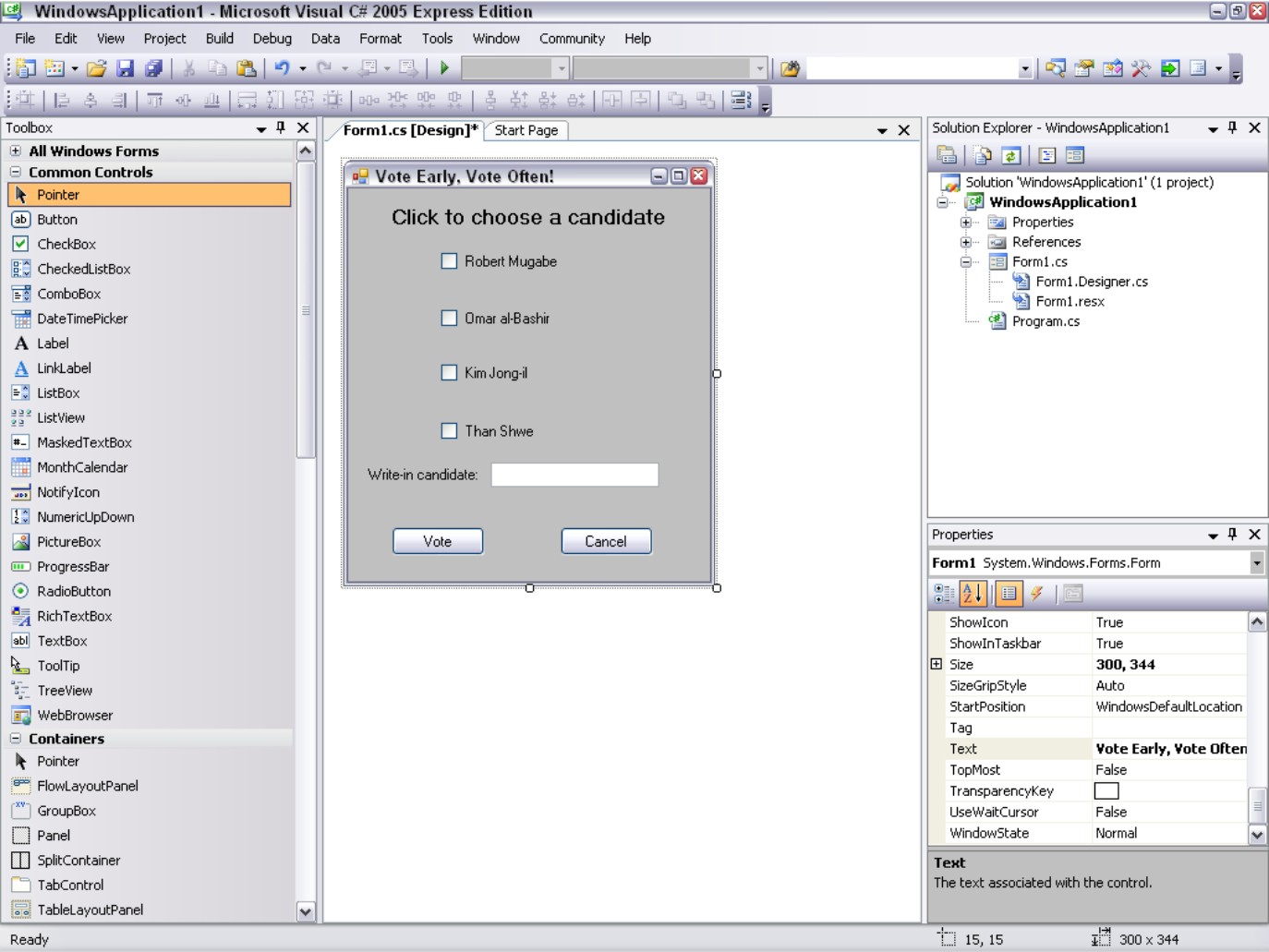Open the Toolbox hammer-and-wrench icon
1269x952 pixels.
click(1141, 68)
